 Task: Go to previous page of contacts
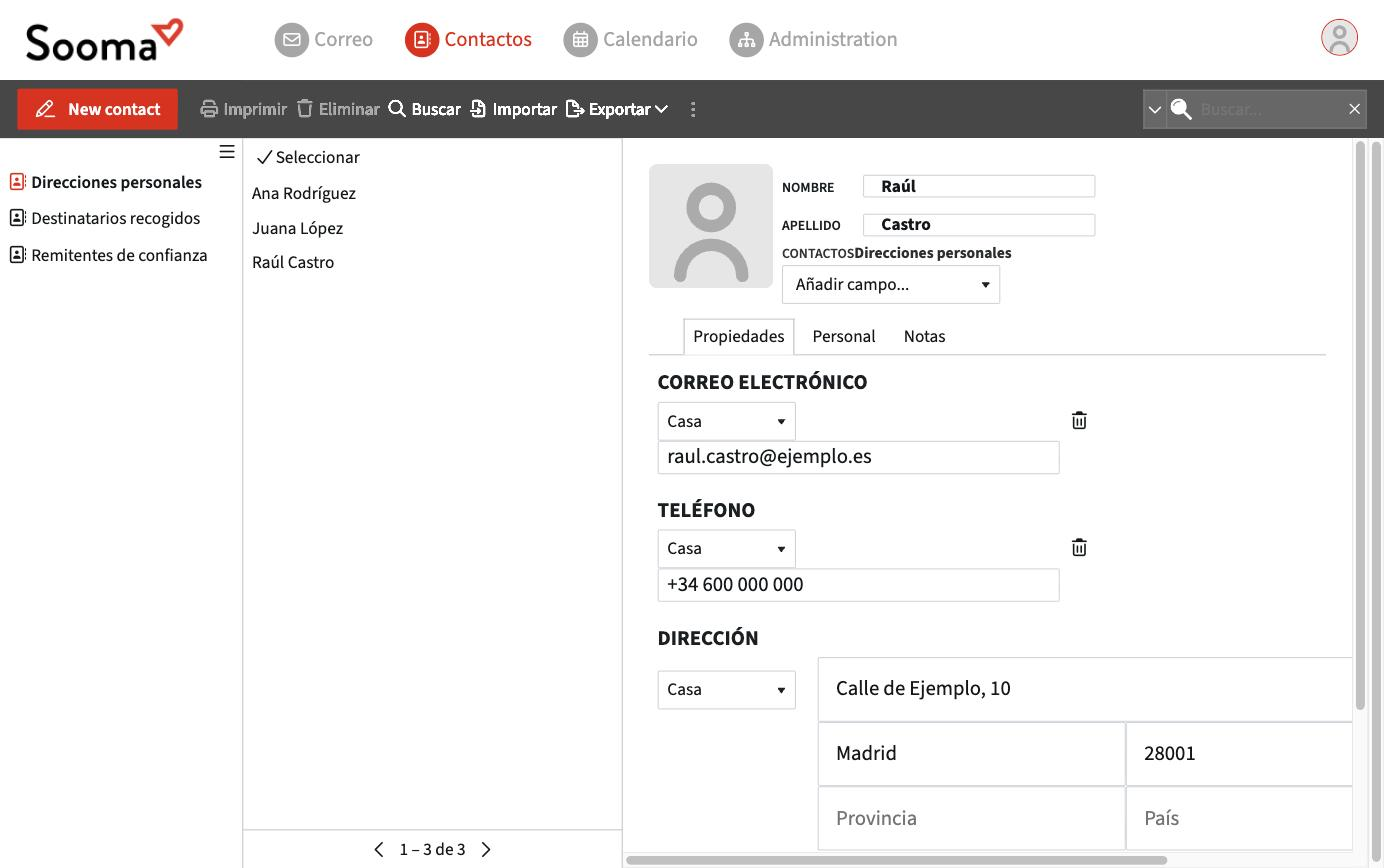pyautogui.click(x=379, y=849)
